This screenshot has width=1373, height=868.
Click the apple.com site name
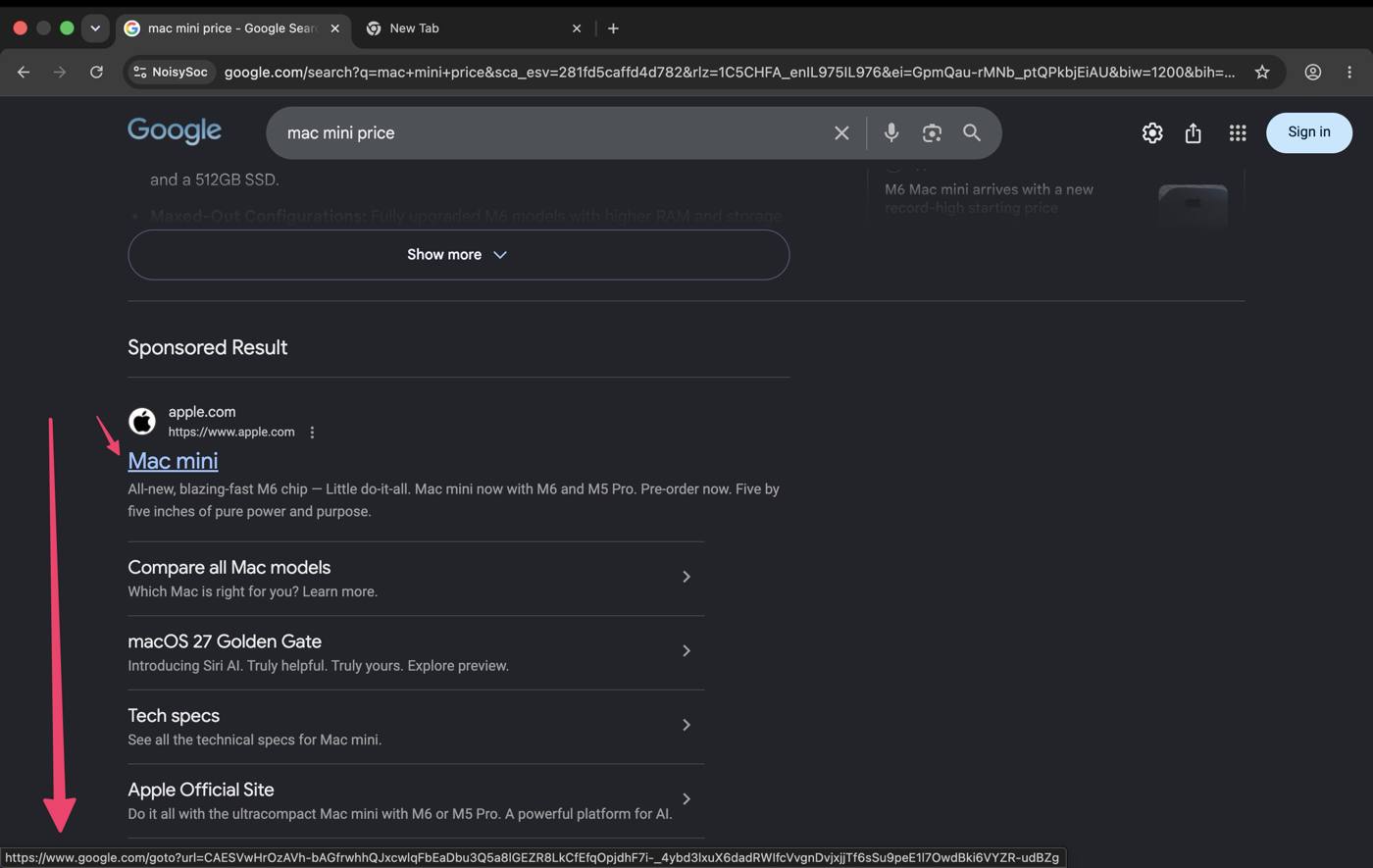click(202, 412)
